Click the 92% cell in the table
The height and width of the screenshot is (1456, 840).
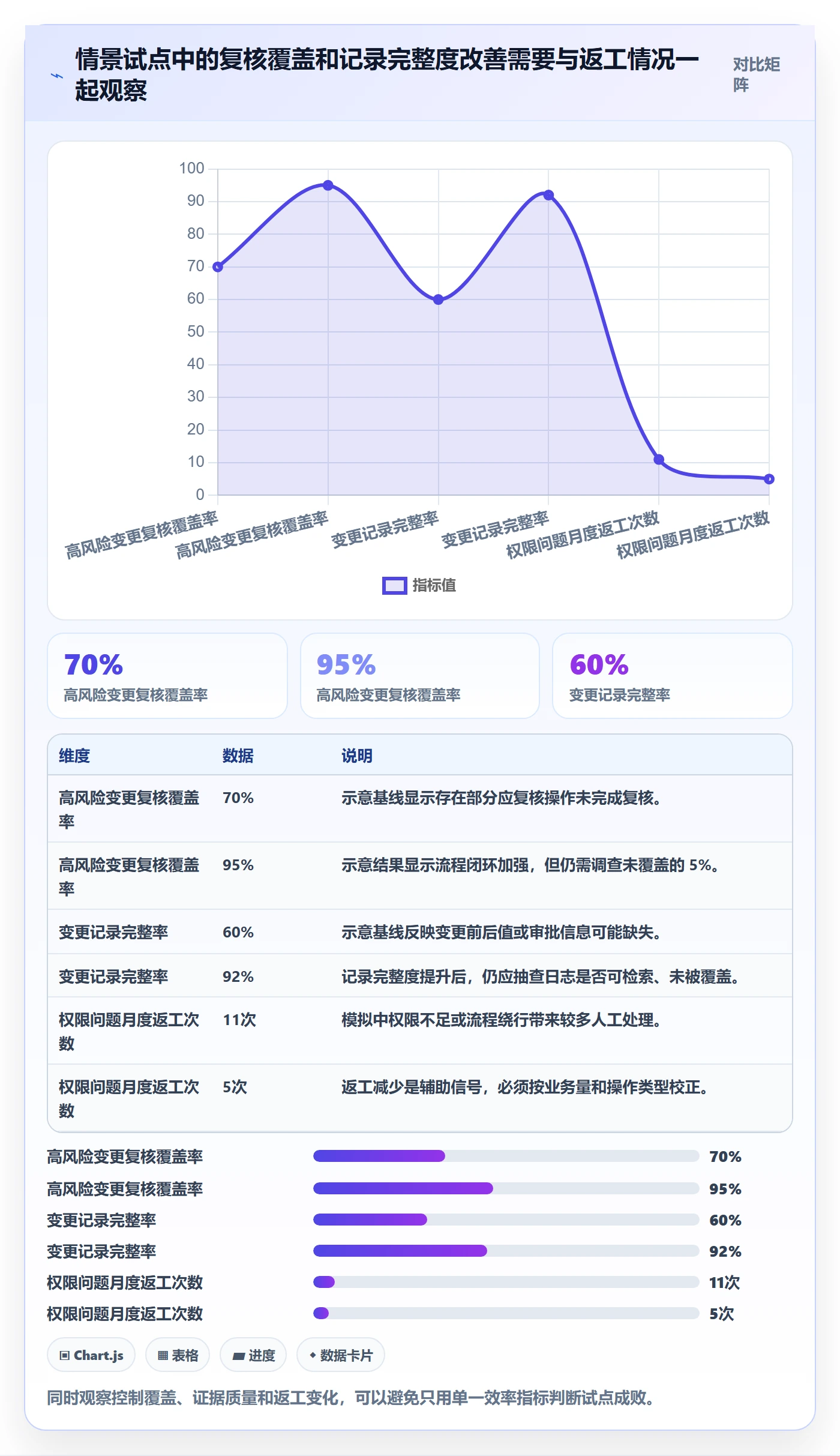coord(238,977)
